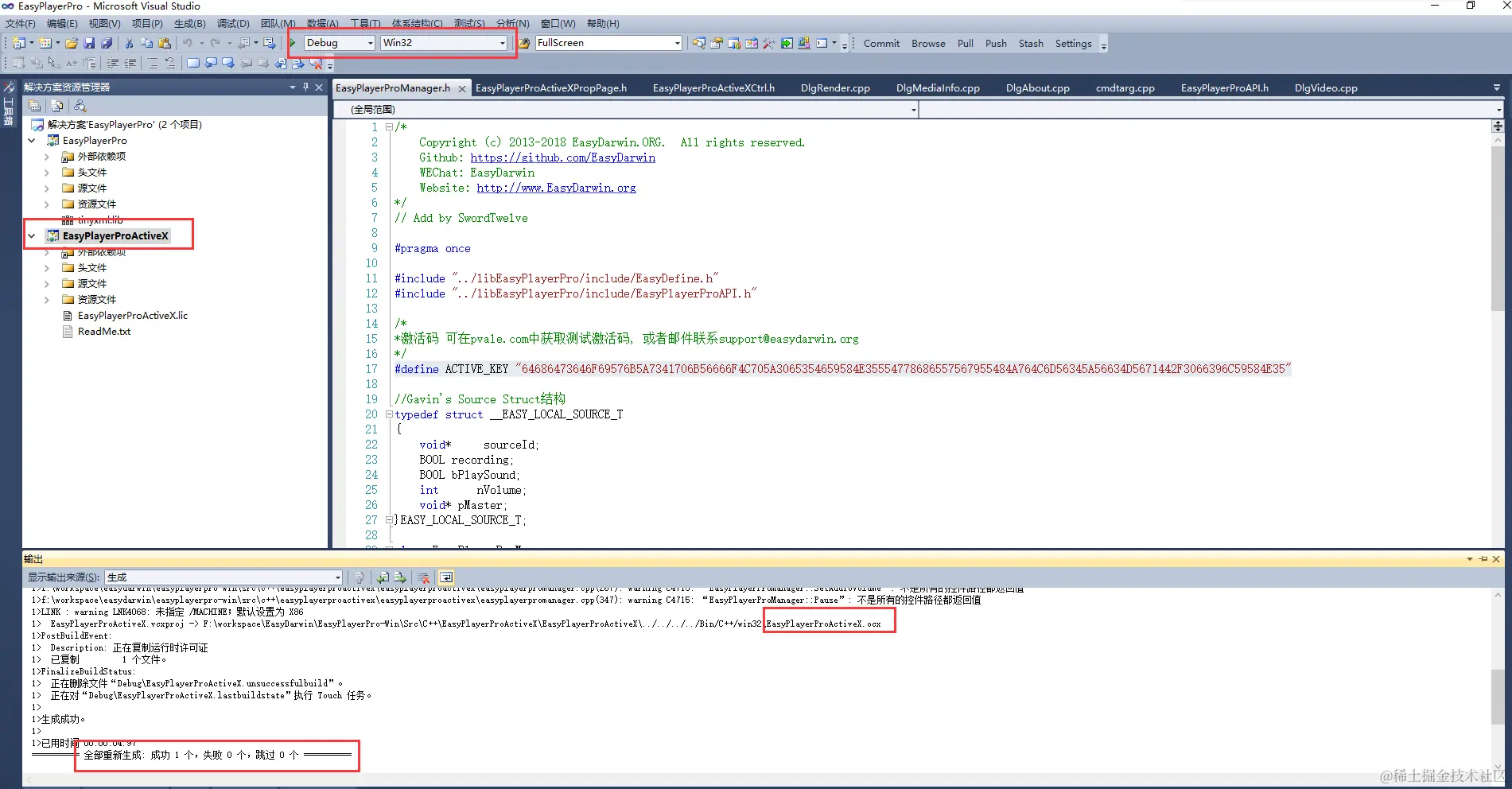Screen dimensions: 1512x789
Task: Click Properties icon in Solution Explorer toolbar
Action: 35,106
